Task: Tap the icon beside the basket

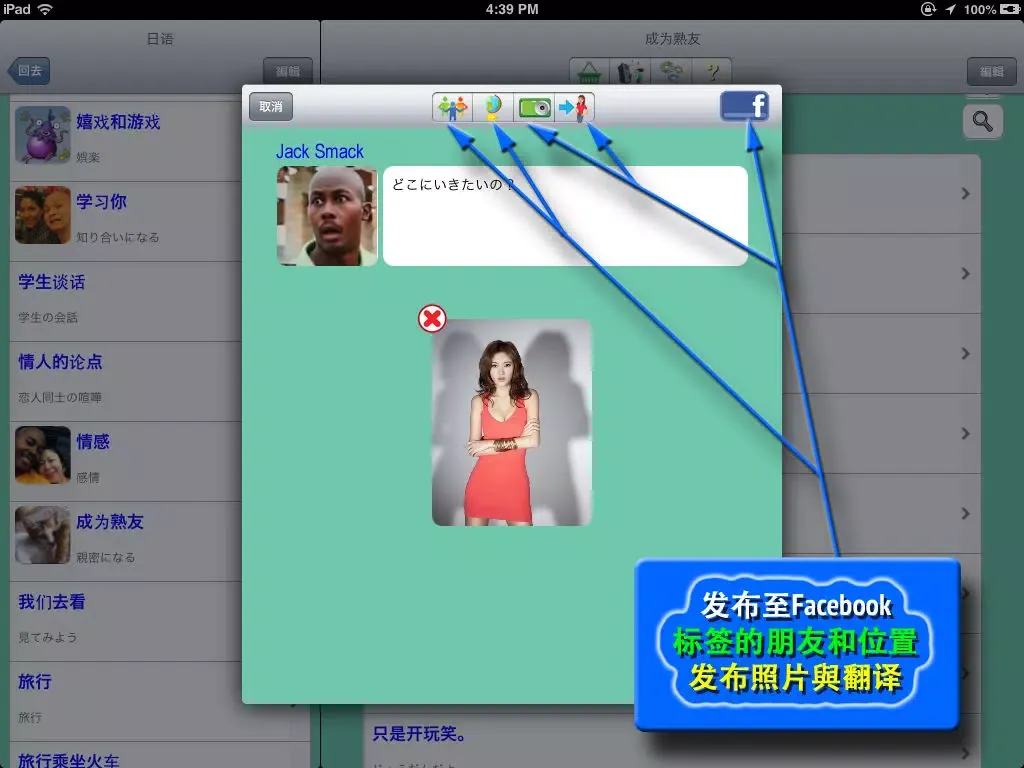Action: click(x=630, y=71)
